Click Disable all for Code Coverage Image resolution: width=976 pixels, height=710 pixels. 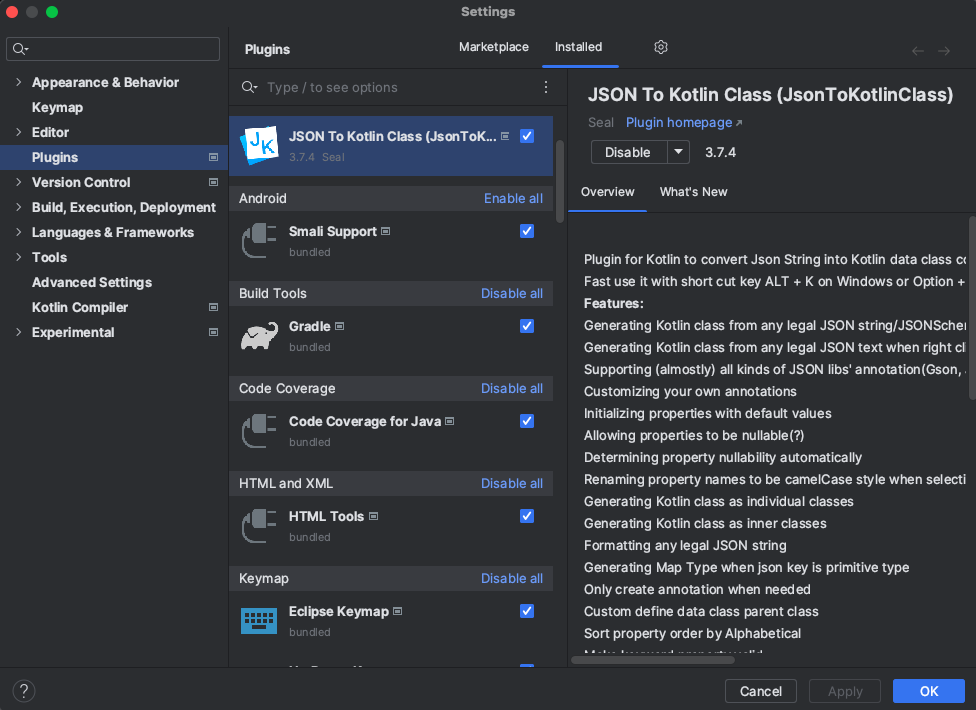[512, 388]
